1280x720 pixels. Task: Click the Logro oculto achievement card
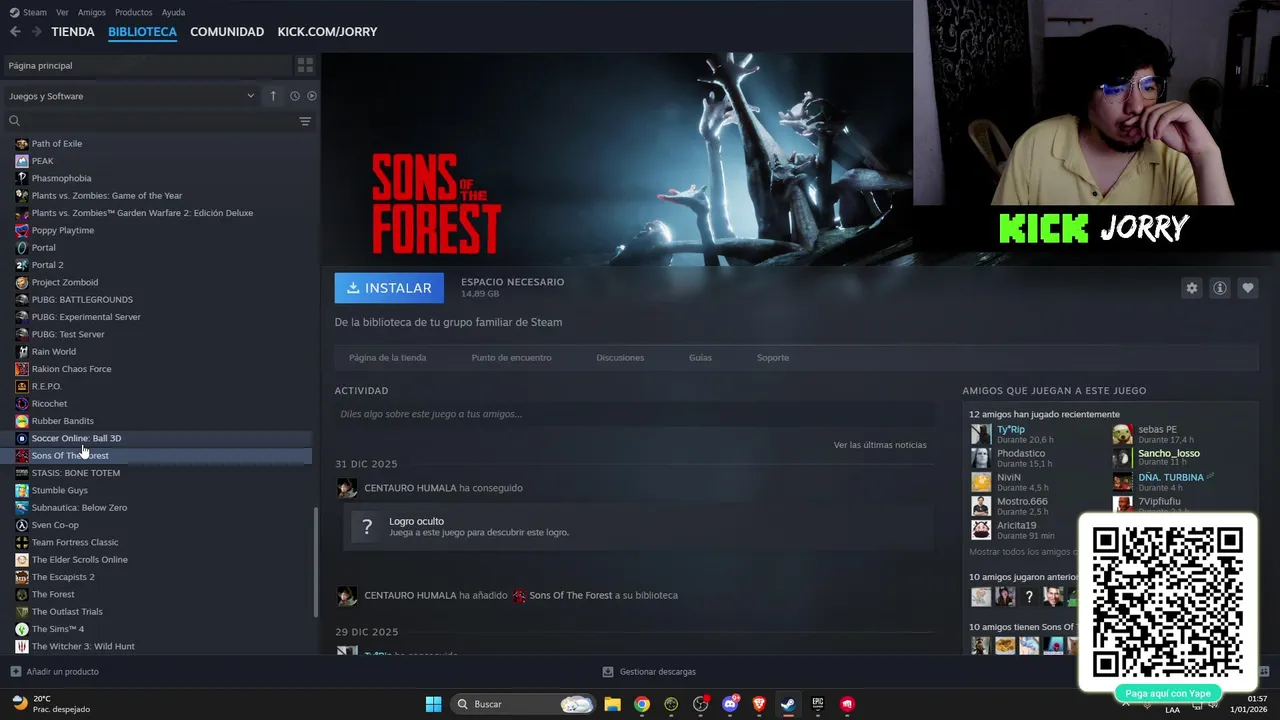pyautogui.click(x=639, y=526)
